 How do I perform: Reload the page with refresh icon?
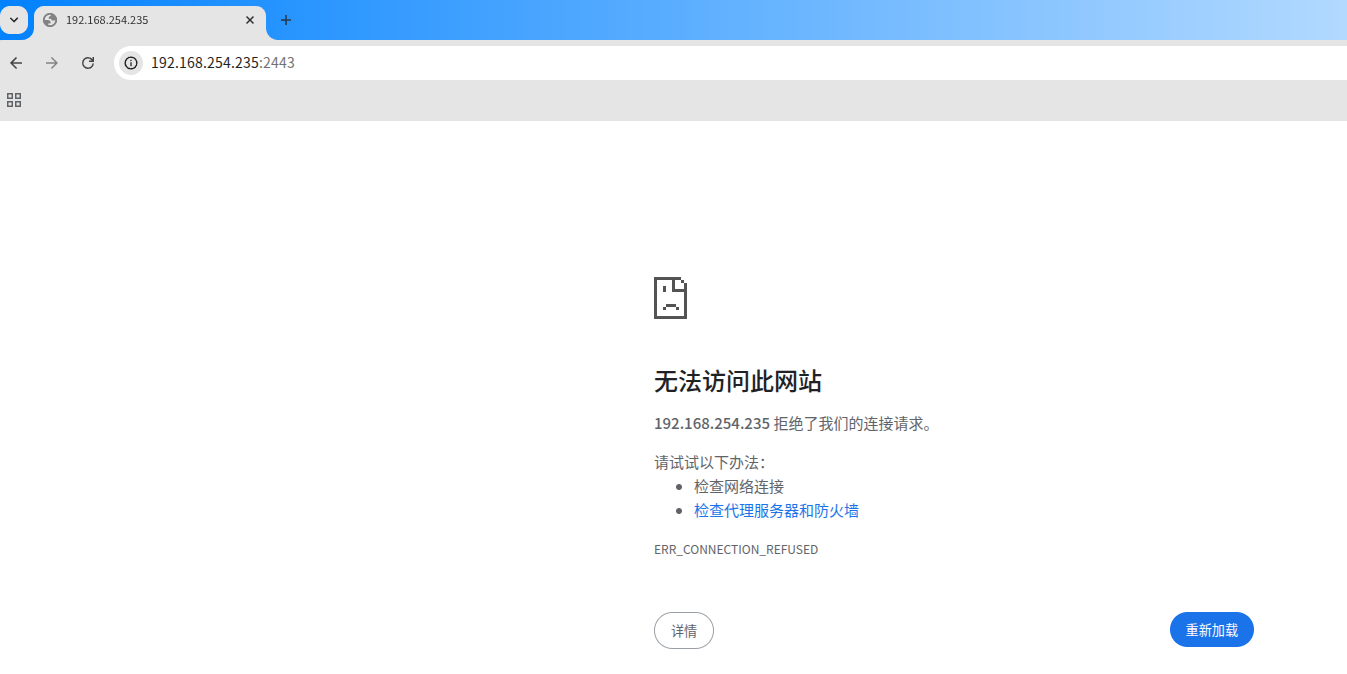88,63
